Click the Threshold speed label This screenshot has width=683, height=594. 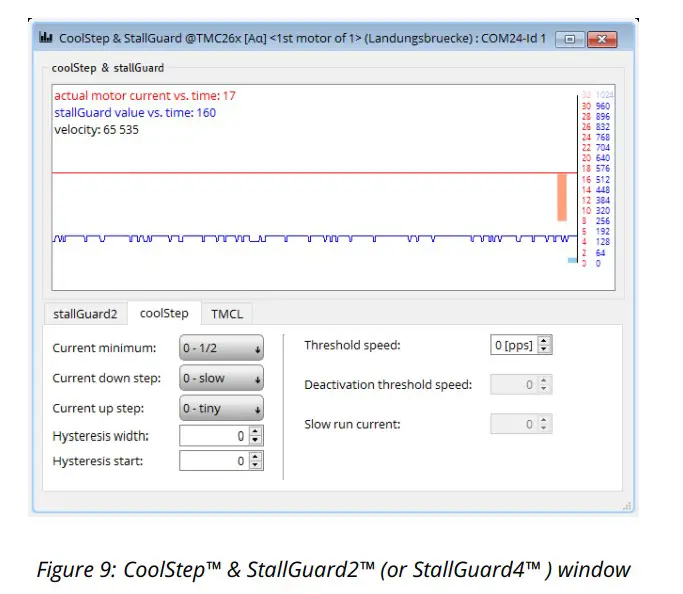[352, 345]
